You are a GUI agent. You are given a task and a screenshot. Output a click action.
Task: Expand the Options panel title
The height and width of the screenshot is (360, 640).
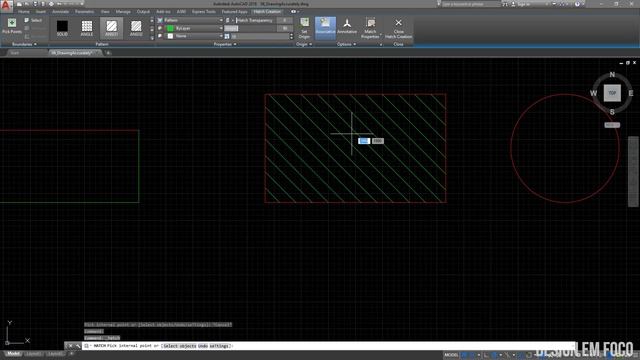(346, 44)
